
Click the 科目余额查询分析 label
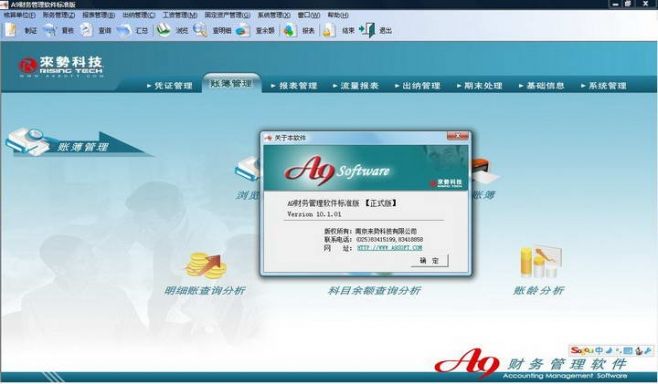(374, 290)
